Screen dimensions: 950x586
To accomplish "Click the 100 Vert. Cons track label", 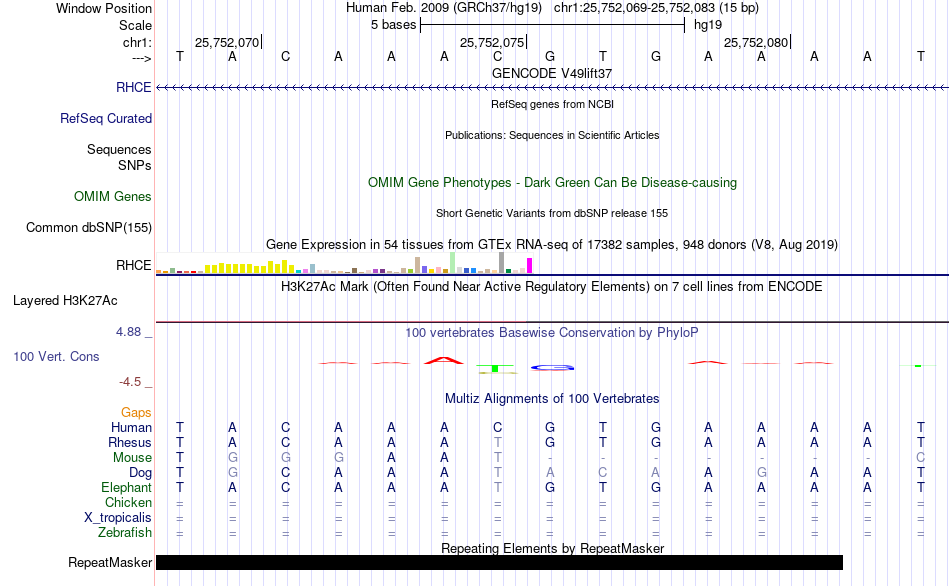I will pos(56,356).
